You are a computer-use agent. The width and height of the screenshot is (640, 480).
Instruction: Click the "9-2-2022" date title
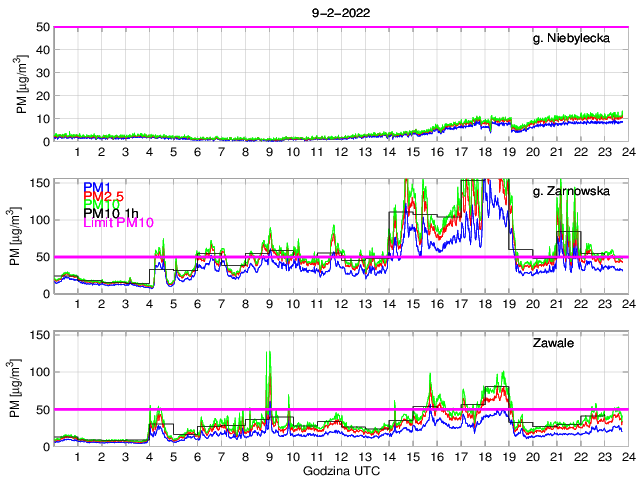pyautogui.click(x=340, y=15)
